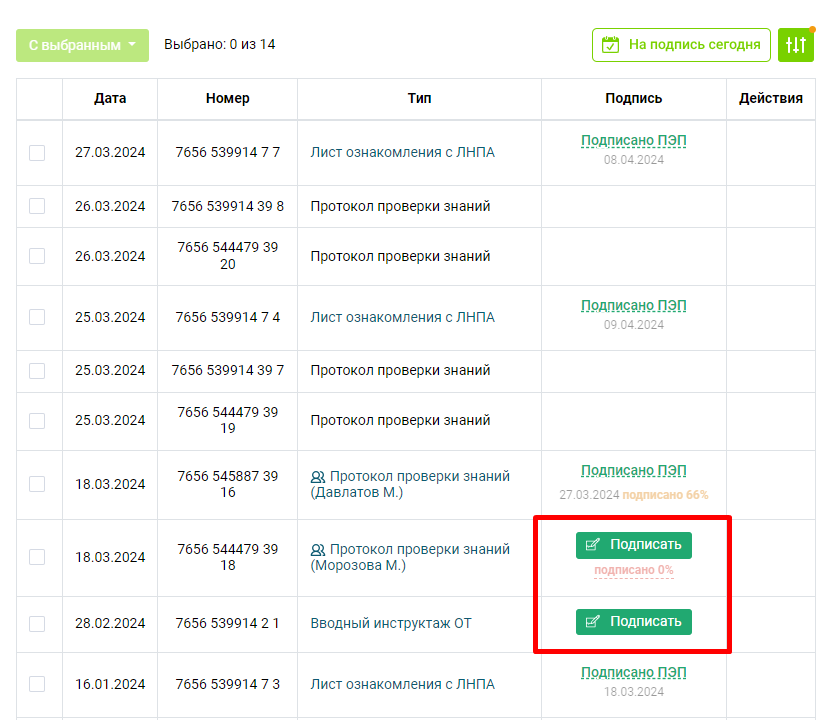Open the 'Вводный инструктаж ОТ' document link

tap(391, 624)
